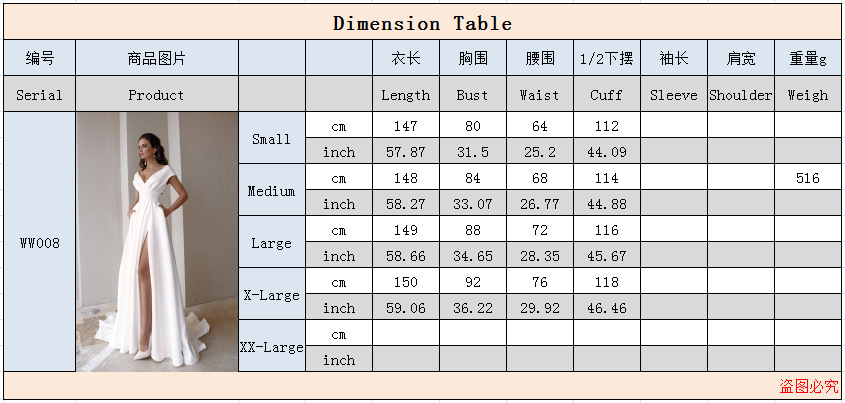Select the Cuff column header
This screenshot has height=403, width=845.
tap(606, 95)
